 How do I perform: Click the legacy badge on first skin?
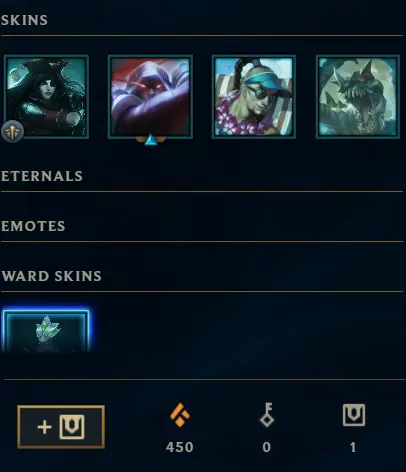tap(12, 131)
